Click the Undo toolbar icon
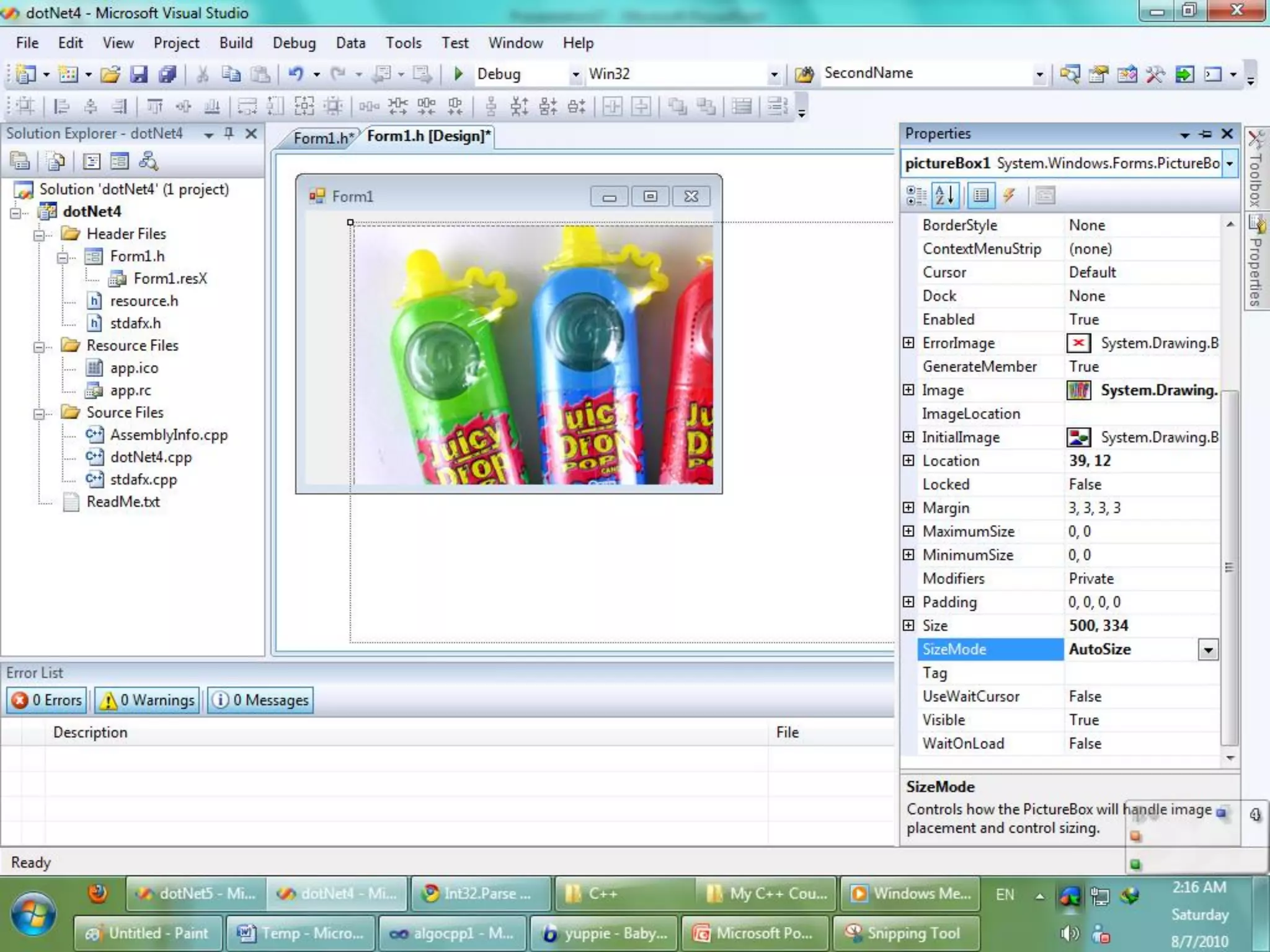The width and height of the screenshot is (1270, 952). pyautogui.click(x=296, y=74)
